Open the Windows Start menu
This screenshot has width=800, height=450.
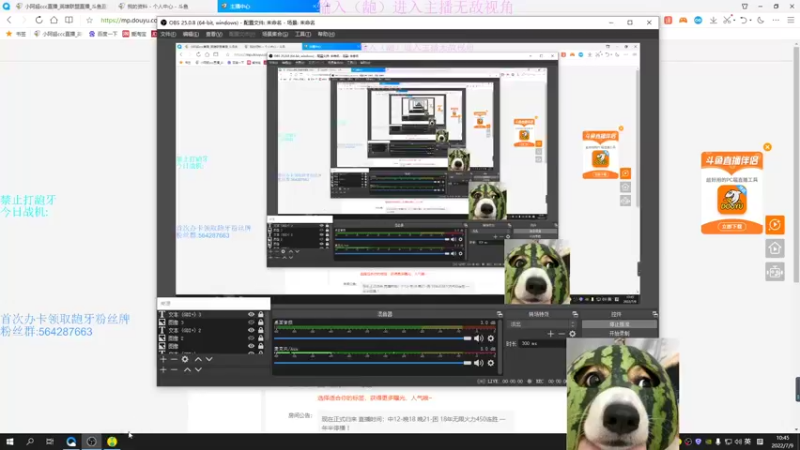[x=9, y=441]
